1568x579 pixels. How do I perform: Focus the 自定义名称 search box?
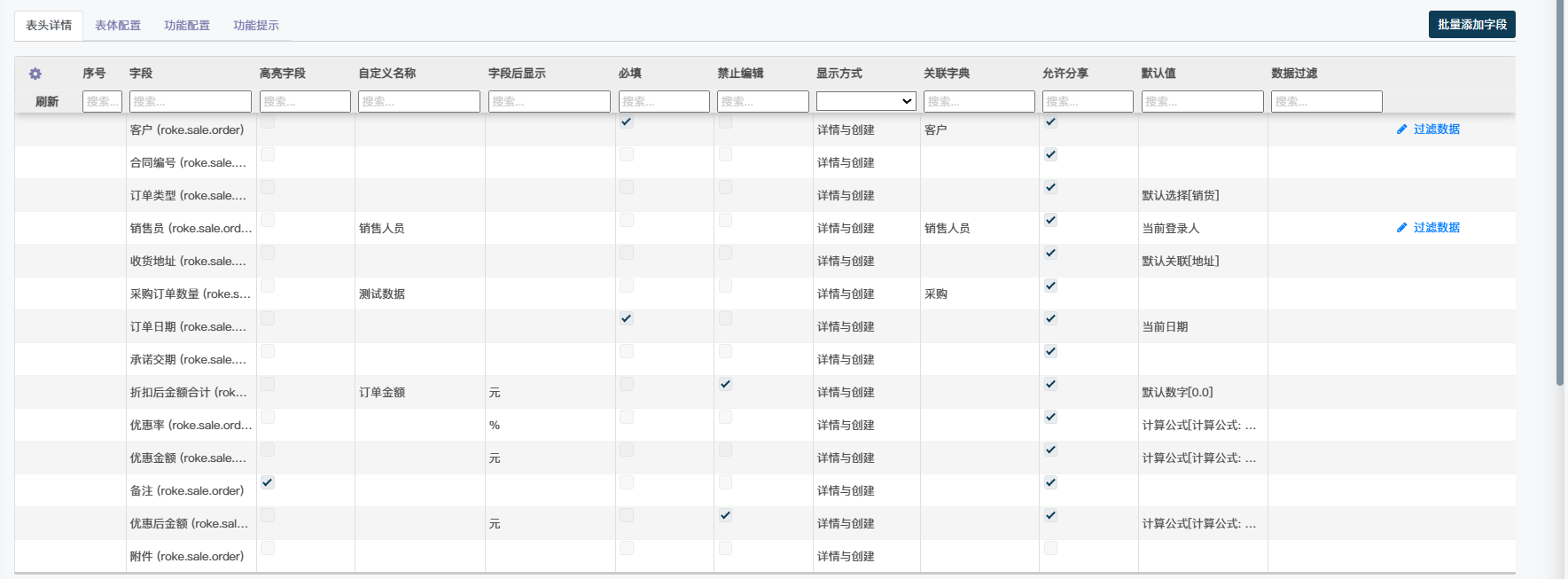(418, 102)
